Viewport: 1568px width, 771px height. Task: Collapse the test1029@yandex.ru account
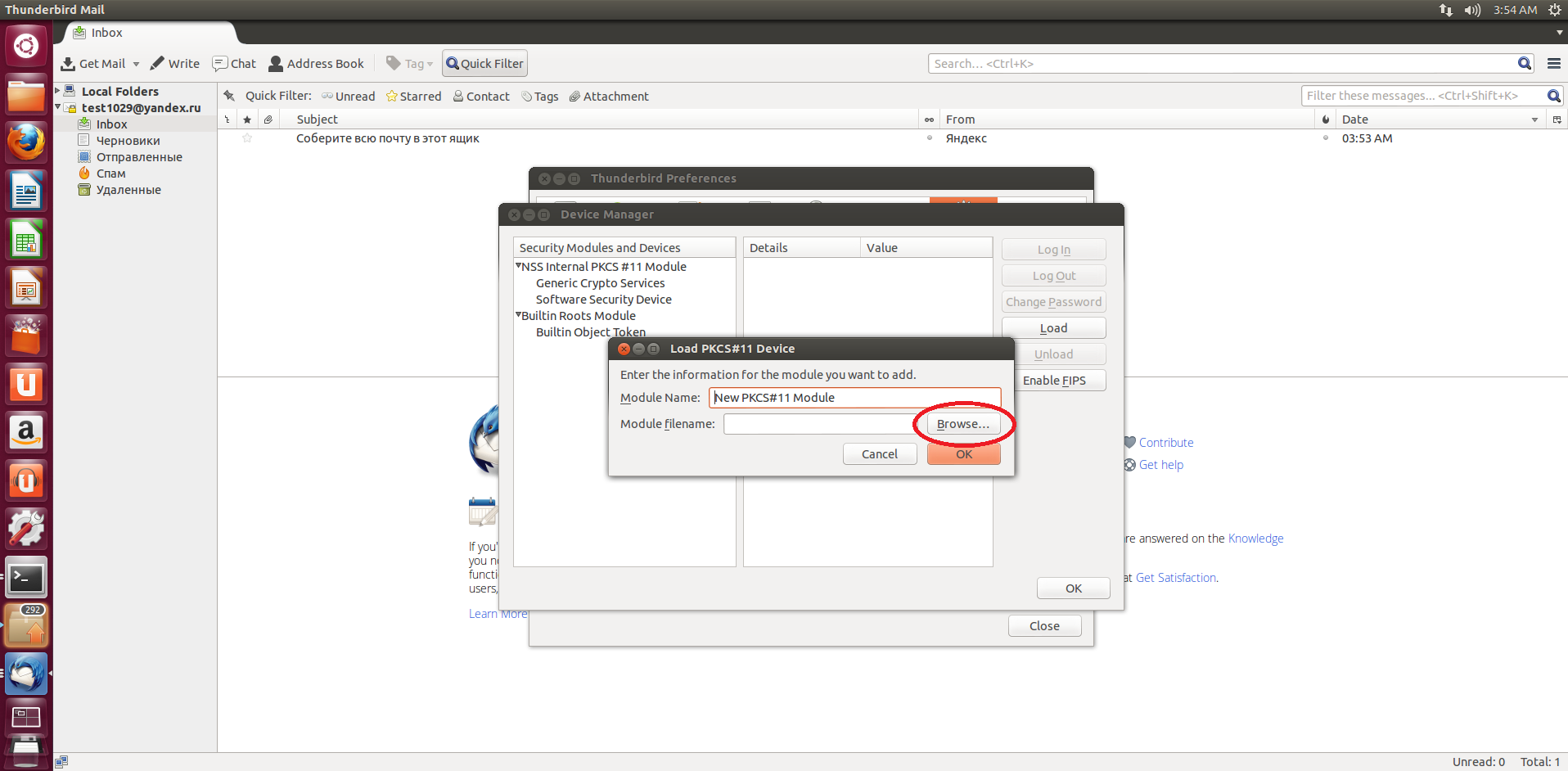pyautogui.click(x=57, y=107)
